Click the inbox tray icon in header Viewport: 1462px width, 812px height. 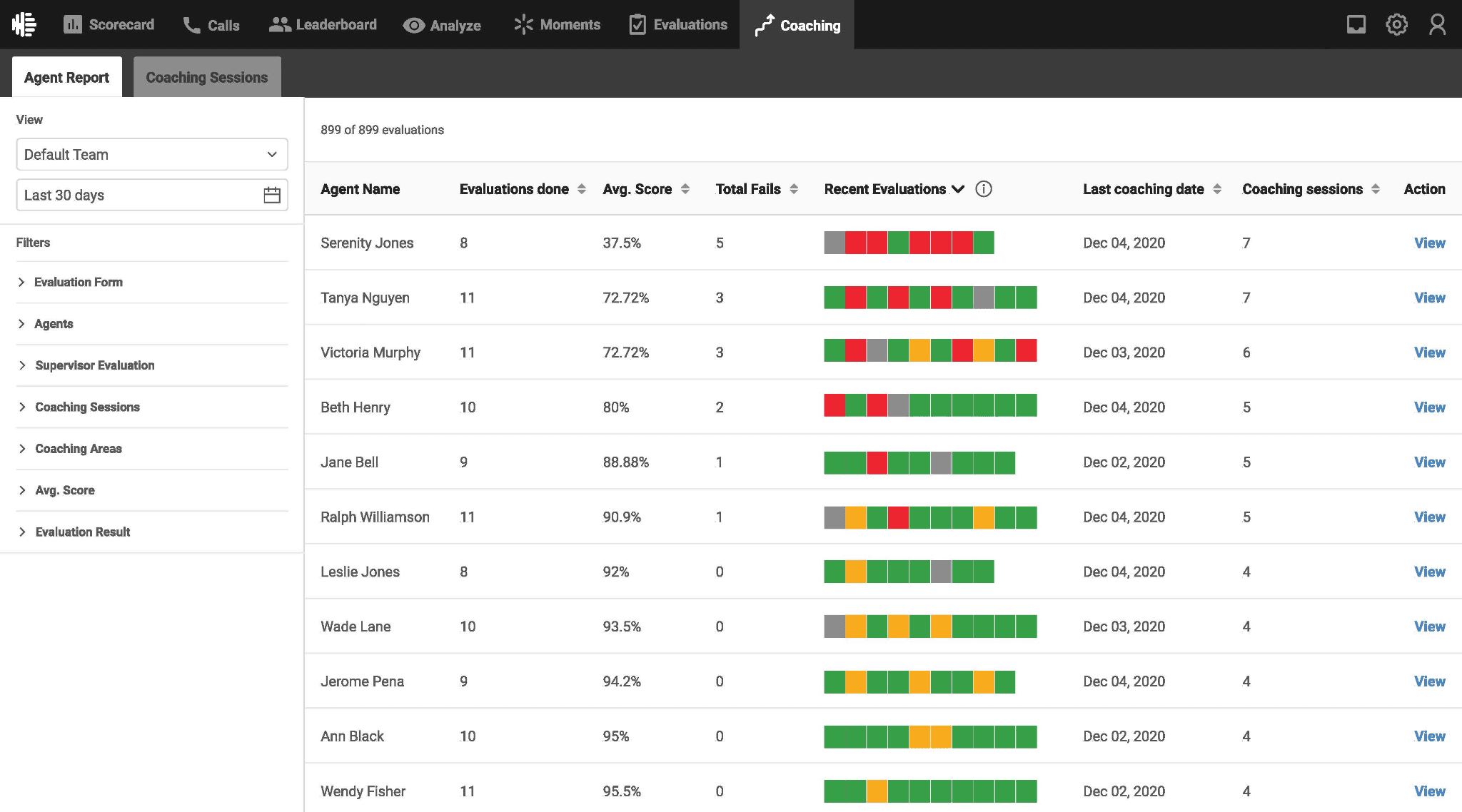[1356, 24]
